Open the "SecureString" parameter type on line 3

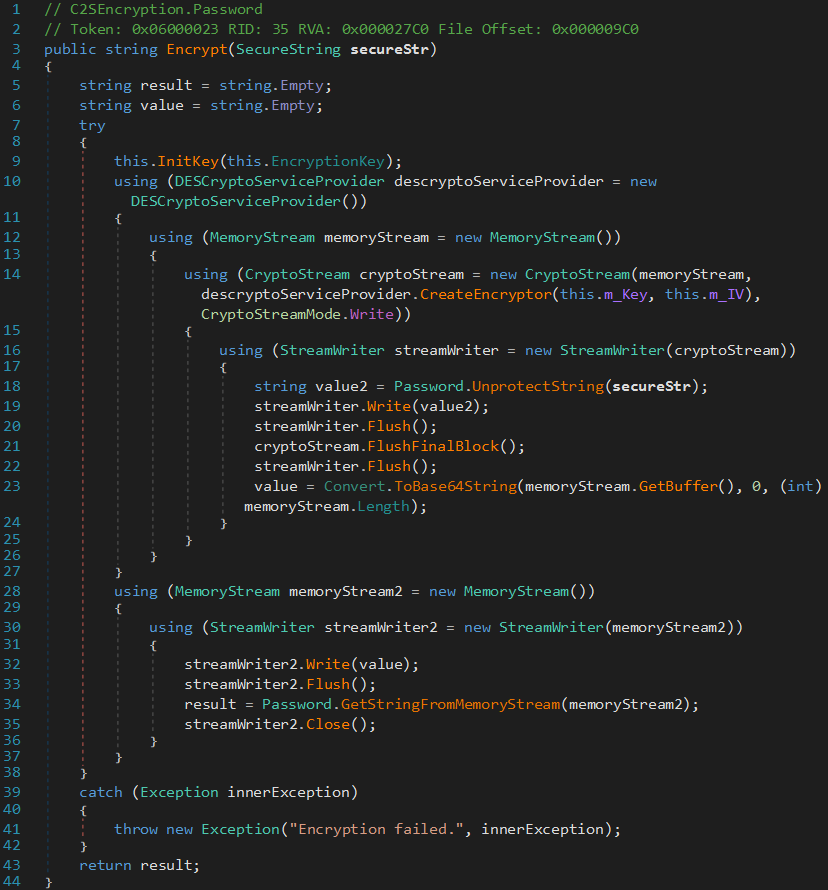click(288, 49)
